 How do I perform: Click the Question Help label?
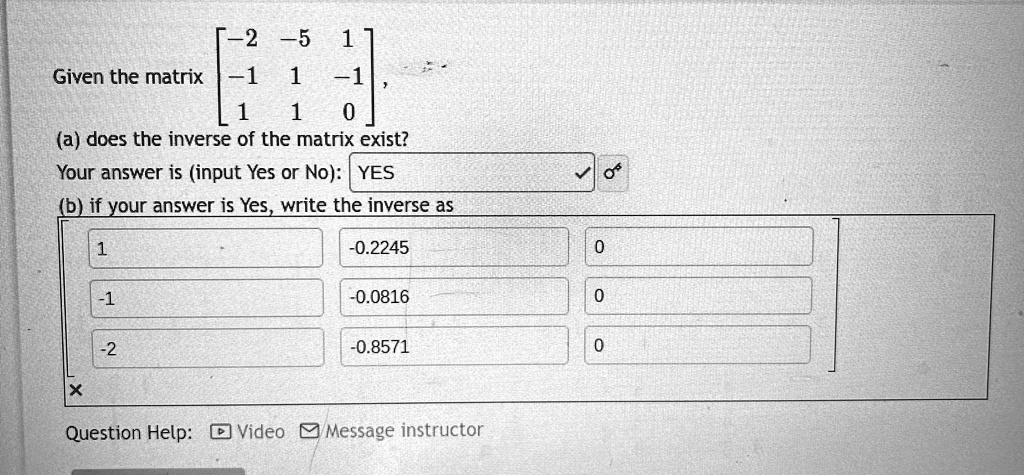[x=129, y=433]
